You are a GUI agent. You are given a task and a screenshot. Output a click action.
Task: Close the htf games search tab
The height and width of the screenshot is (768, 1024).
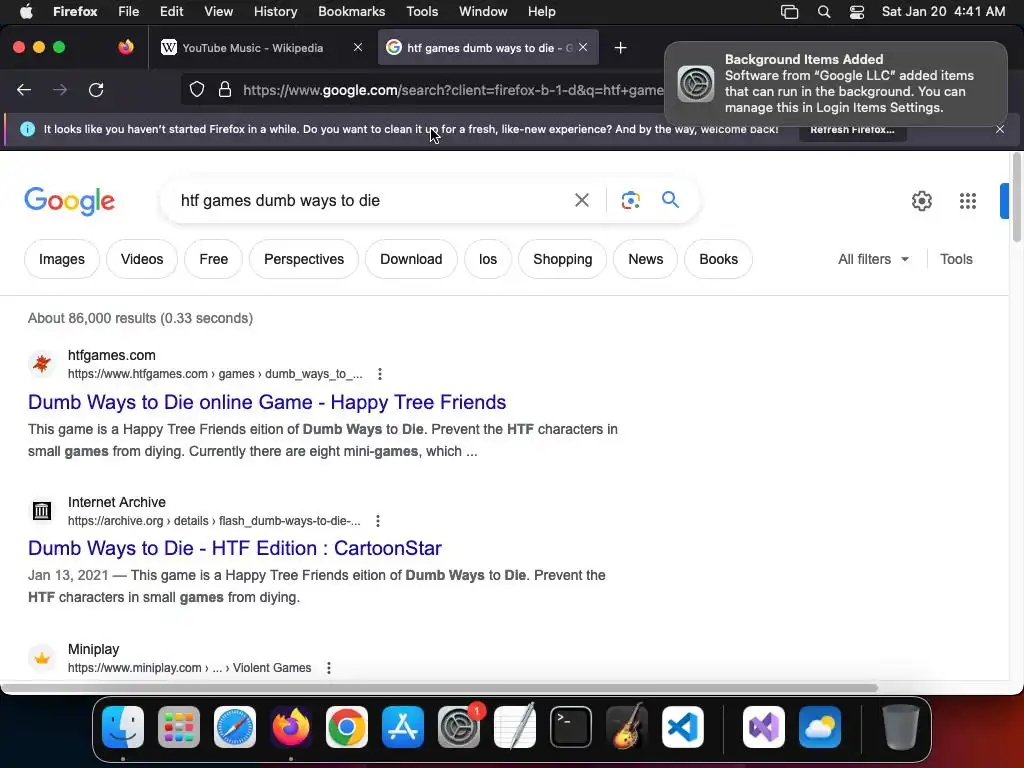tap(583, 47)
